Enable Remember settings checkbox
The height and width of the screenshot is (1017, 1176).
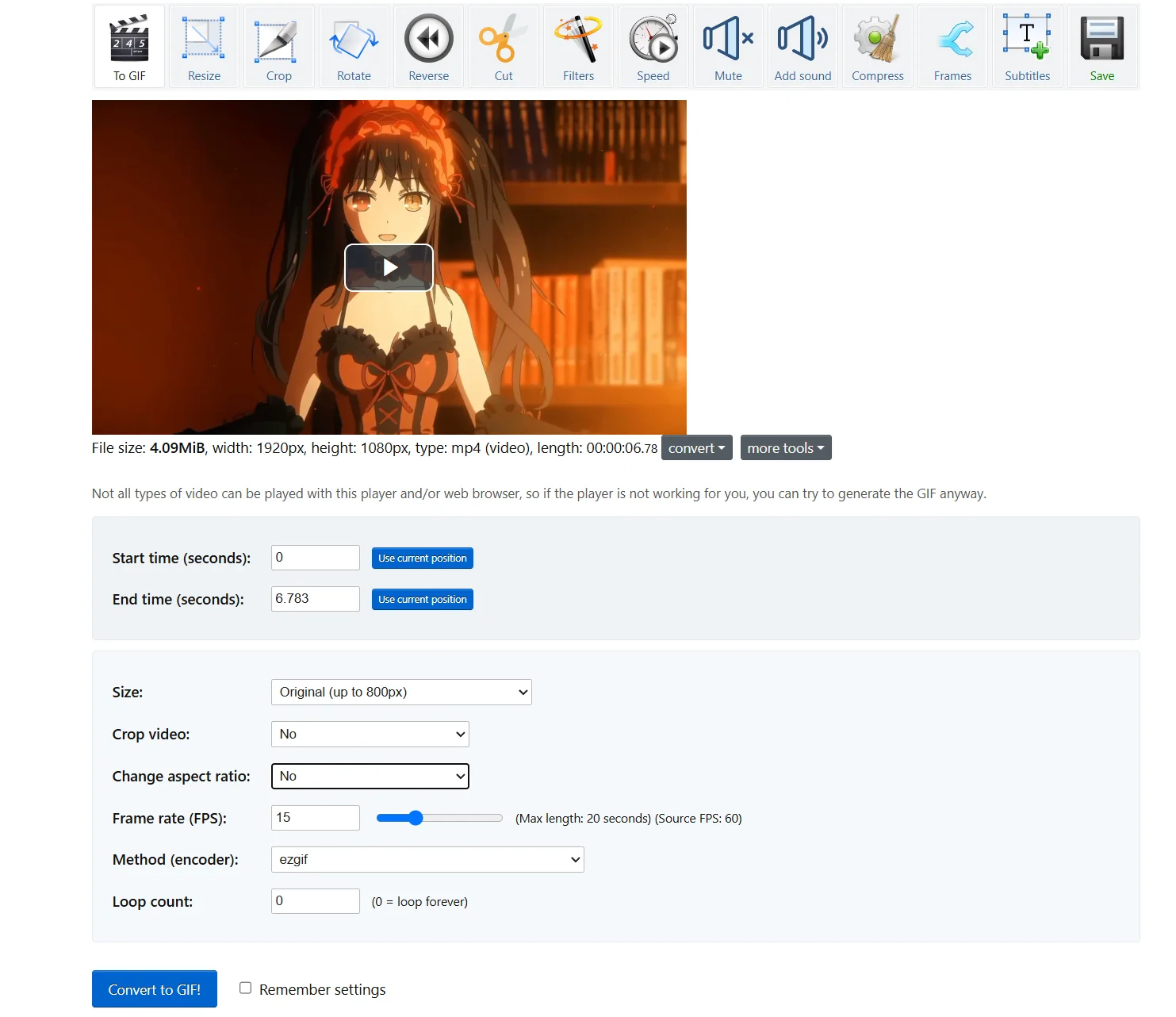pos(246,988)
